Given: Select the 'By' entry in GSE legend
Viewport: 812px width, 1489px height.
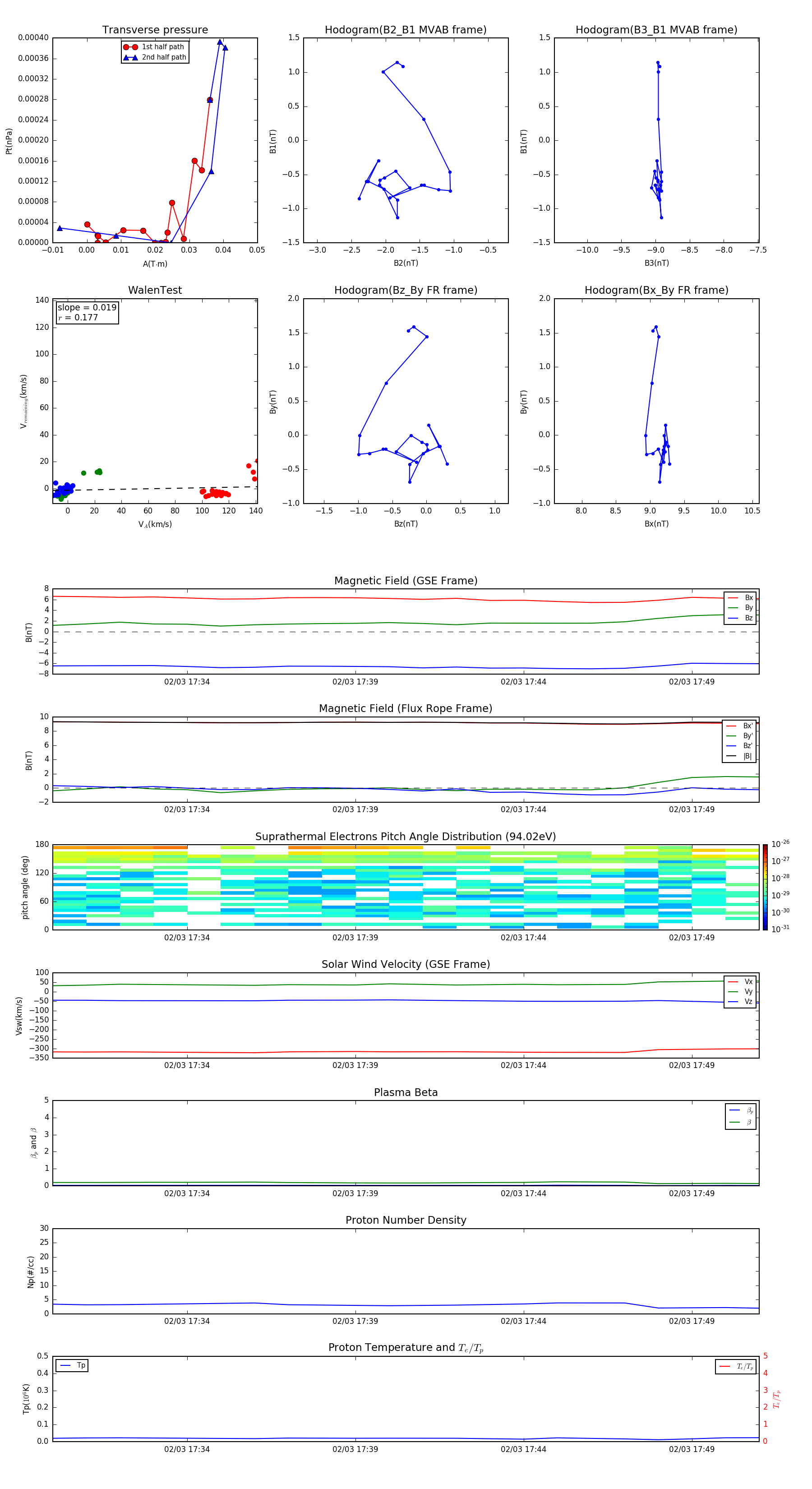Looking at the screenshot, I should pyautogui.click(x=740, y=607).
